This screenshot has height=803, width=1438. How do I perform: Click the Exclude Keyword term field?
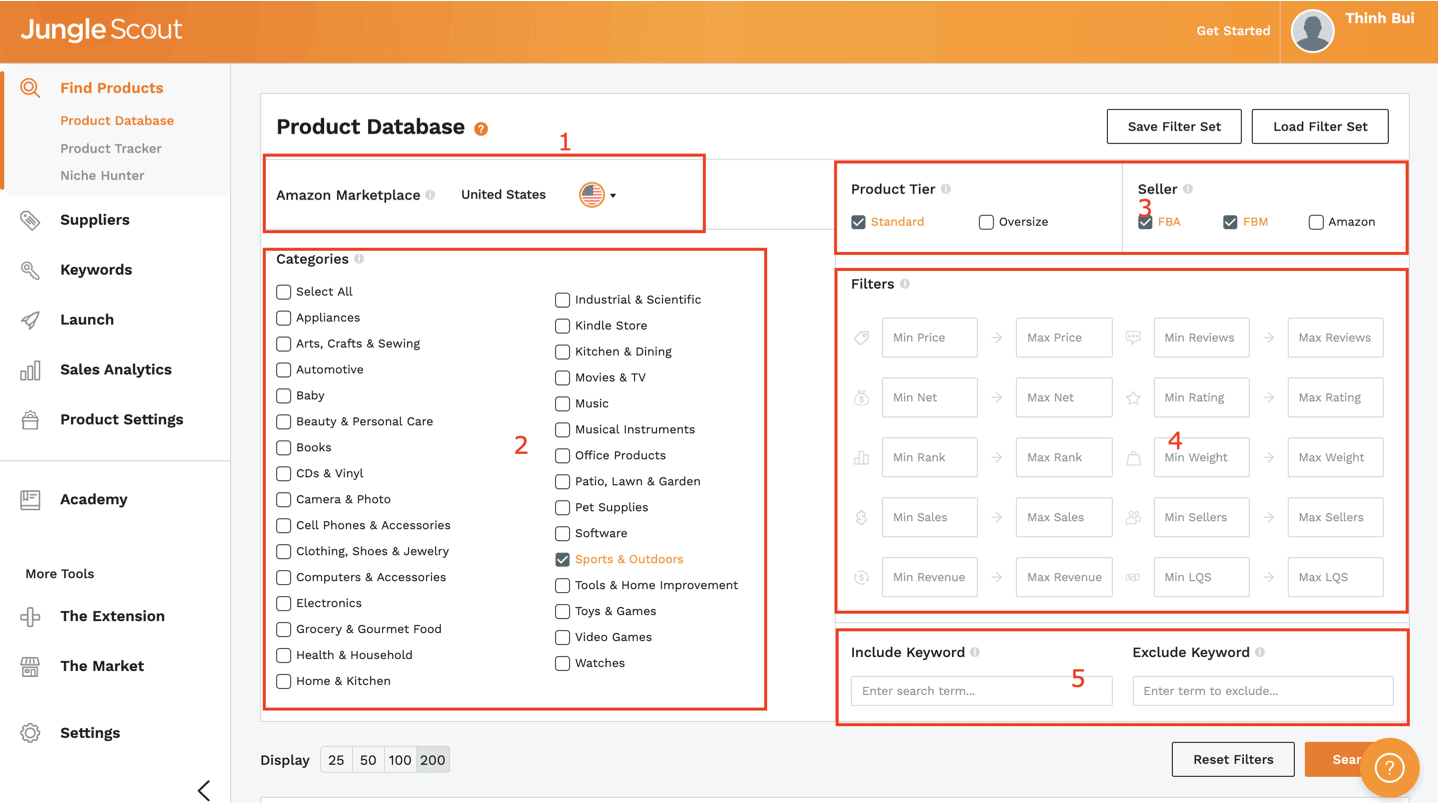pyautogui.click(x=1262, y=691)
